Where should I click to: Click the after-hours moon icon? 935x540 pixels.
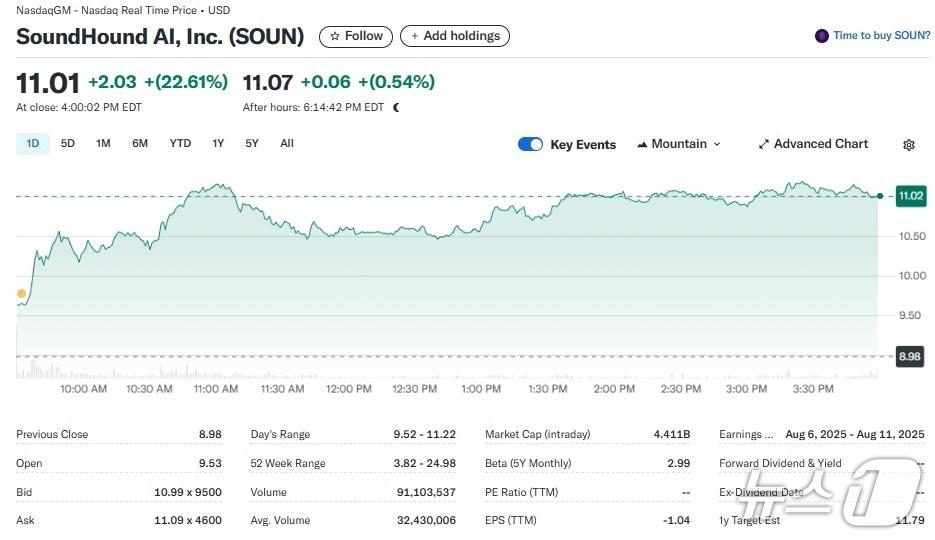tap(396, 107)
